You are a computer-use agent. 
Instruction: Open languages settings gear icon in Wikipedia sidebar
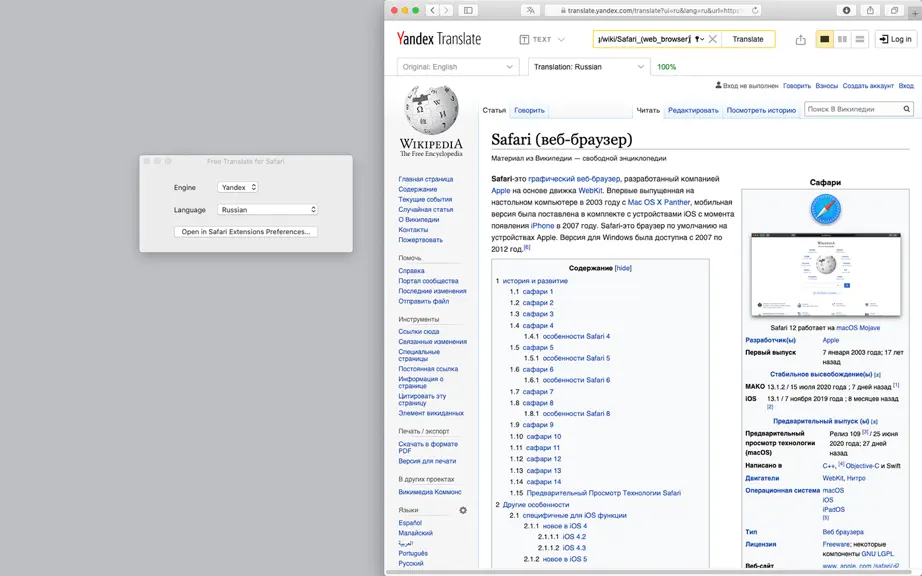tap(463, 510)
